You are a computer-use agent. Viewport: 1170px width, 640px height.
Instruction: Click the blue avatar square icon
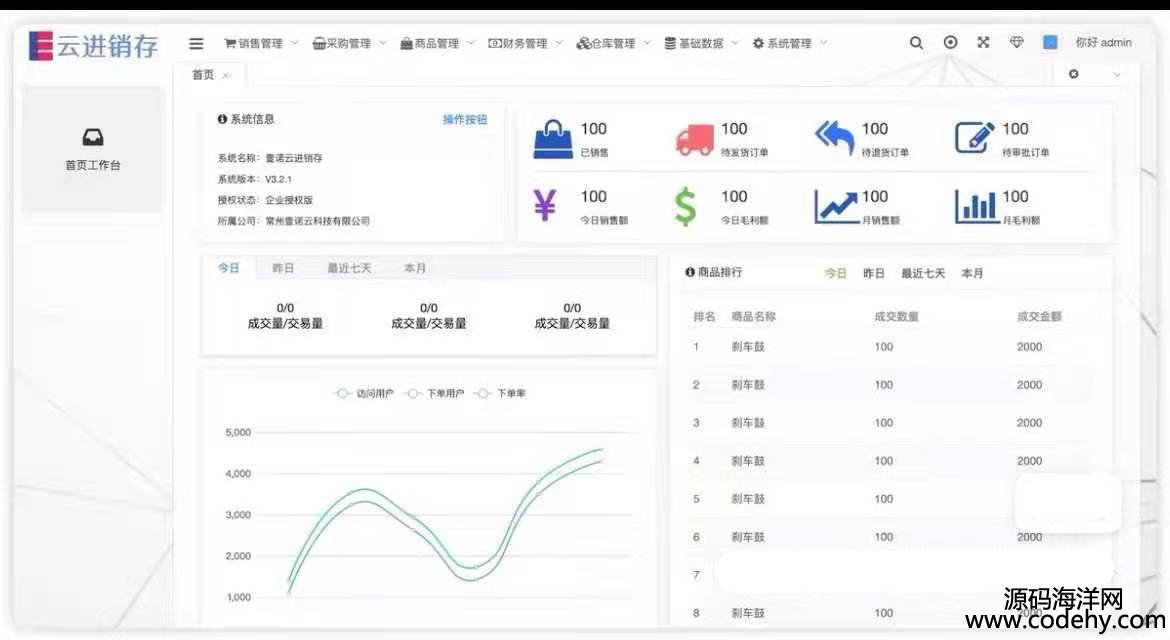click(x=1050, y=43)
